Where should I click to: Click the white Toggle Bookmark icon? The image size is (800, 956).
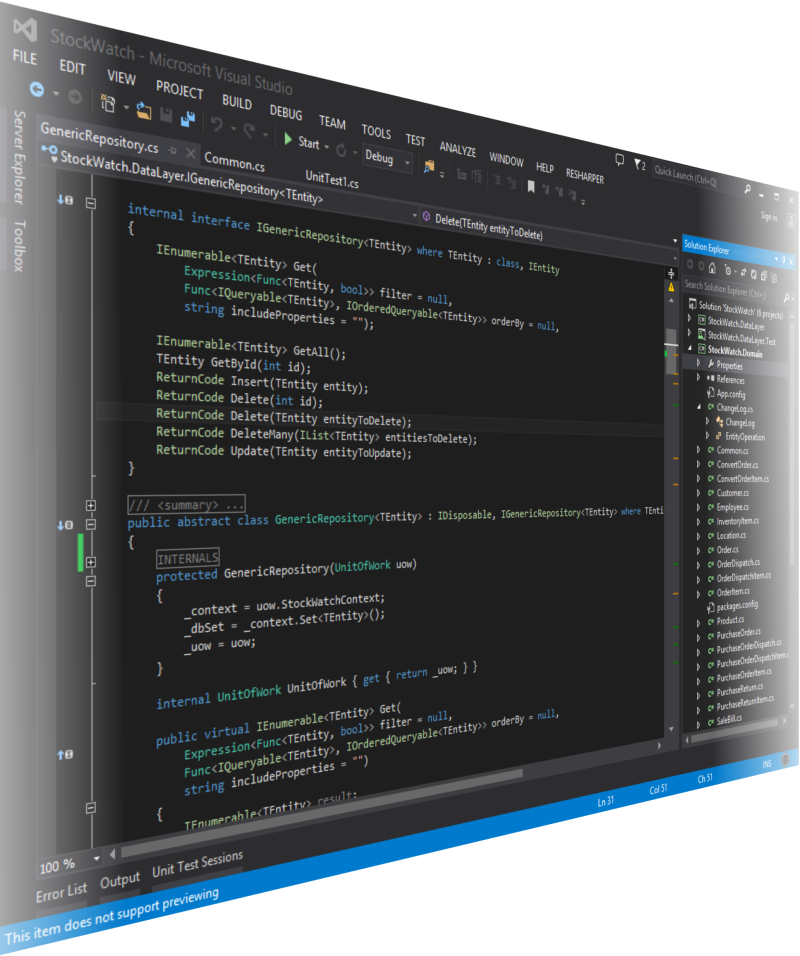[x=531, y=187]
